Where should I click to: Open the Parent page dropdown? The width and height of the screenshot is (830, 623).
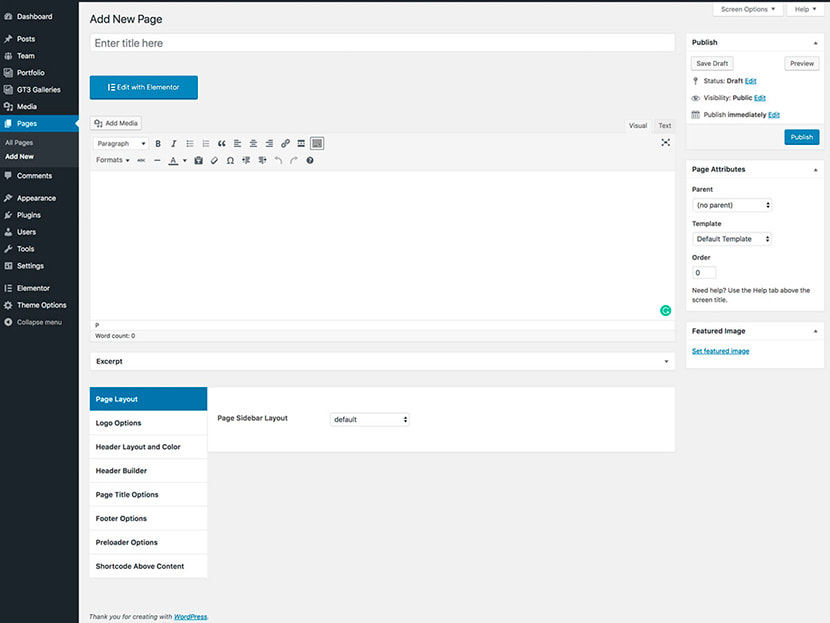click(732, 205)
